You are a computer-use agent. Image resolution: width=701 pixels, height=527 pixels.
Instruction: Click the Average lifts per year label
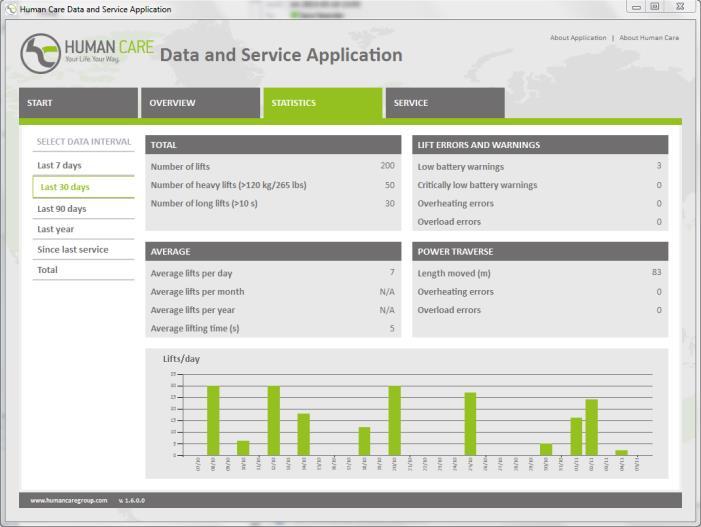[193, 310]
